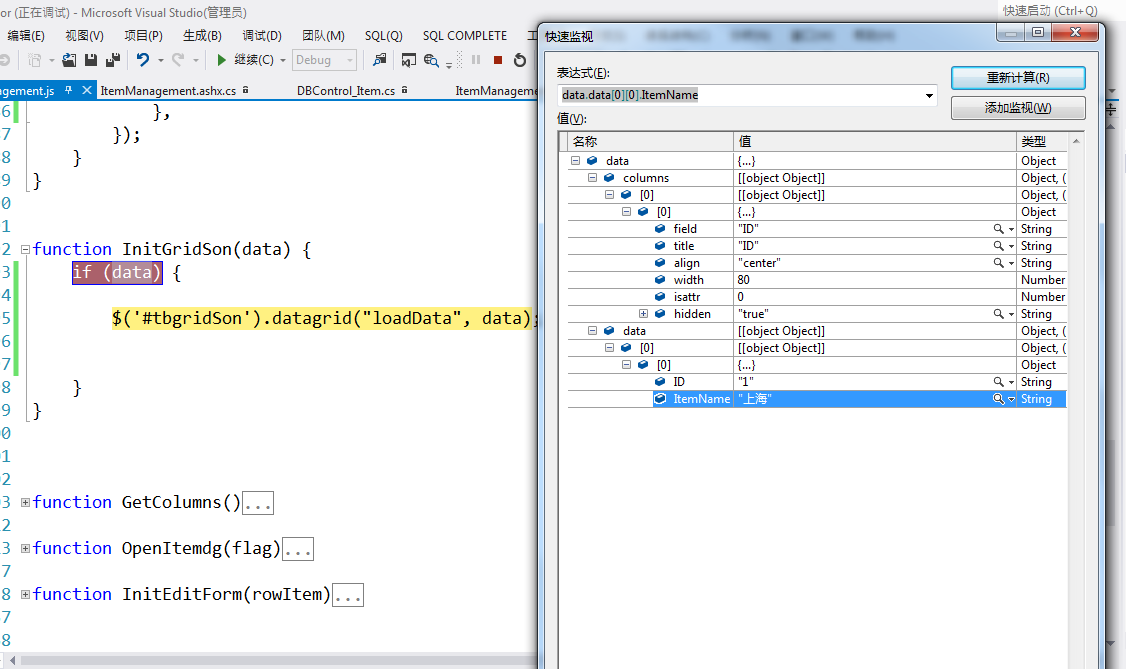Click the Redo arrow icon
1126x669 pixels.
click(178, 60)
